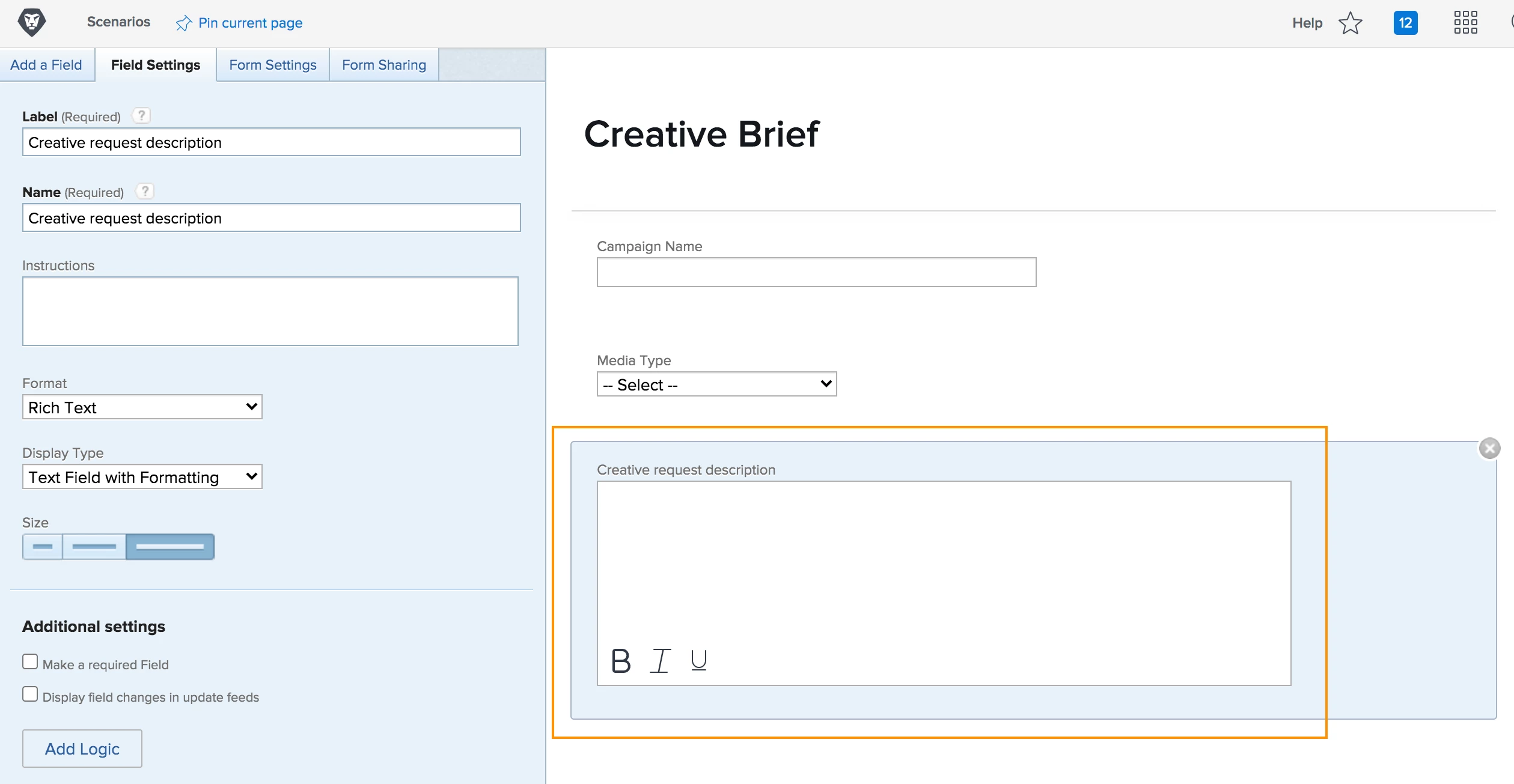
Task: Remove the Creative request description field
Action: point(1489,448)
